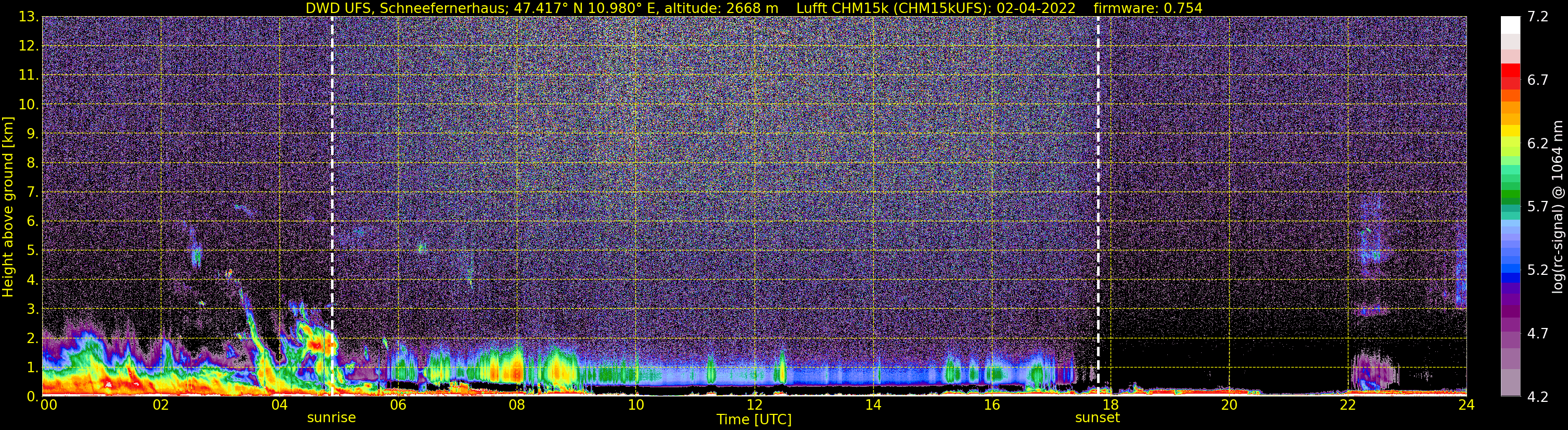Screen dimensions: 1568x430
Task: Click the '0.' height axis tick label
Action: 33,397
